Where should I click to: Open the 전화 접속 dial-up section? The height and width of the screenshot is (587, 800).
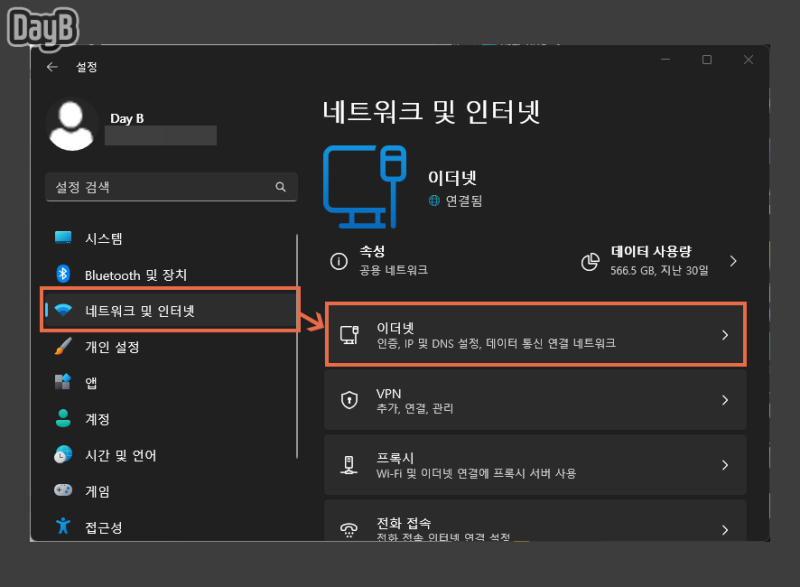coord(535,528)
